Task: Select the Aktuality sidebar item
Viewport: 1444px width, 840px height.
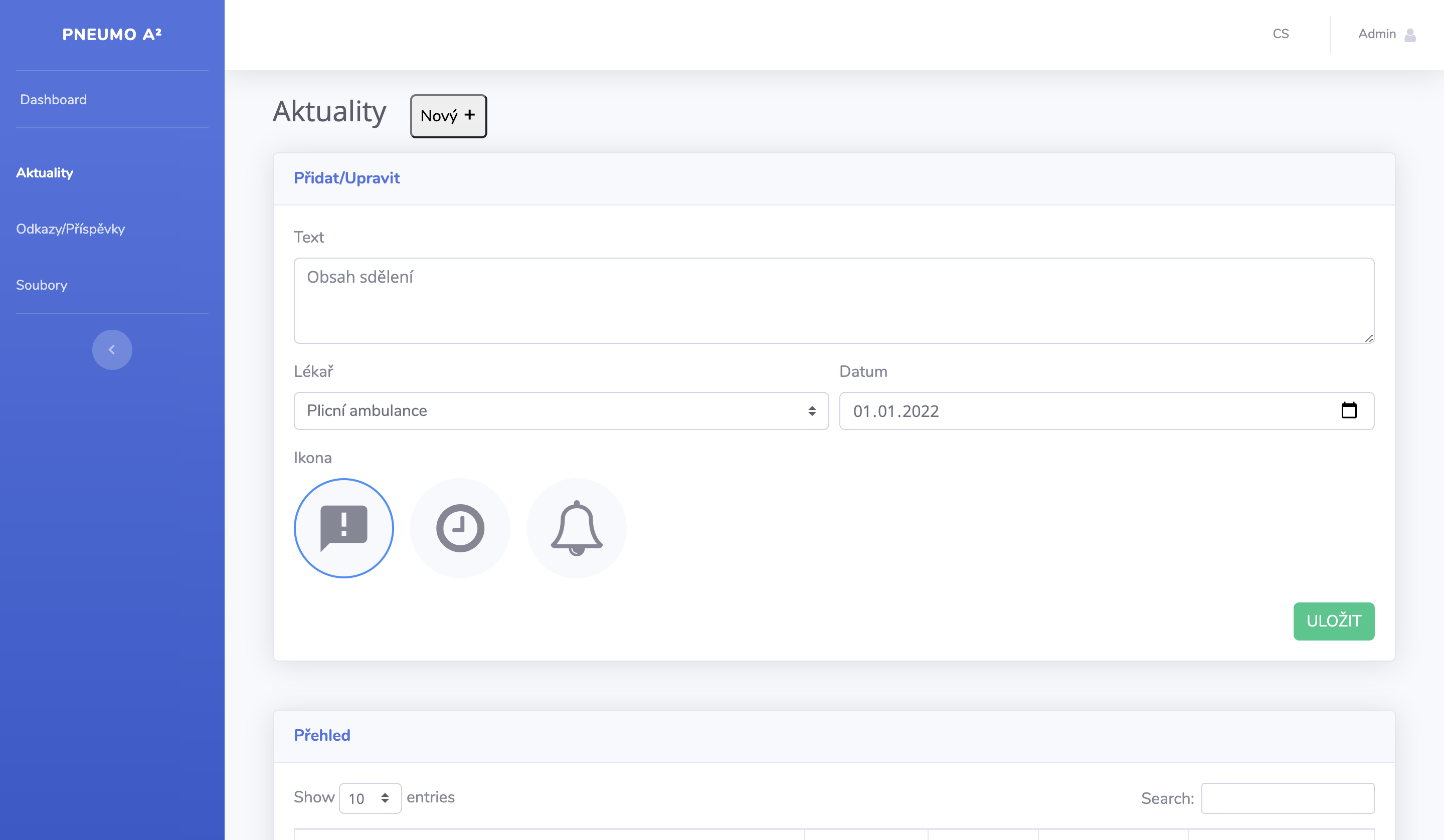Action: (x=44, y=173)
